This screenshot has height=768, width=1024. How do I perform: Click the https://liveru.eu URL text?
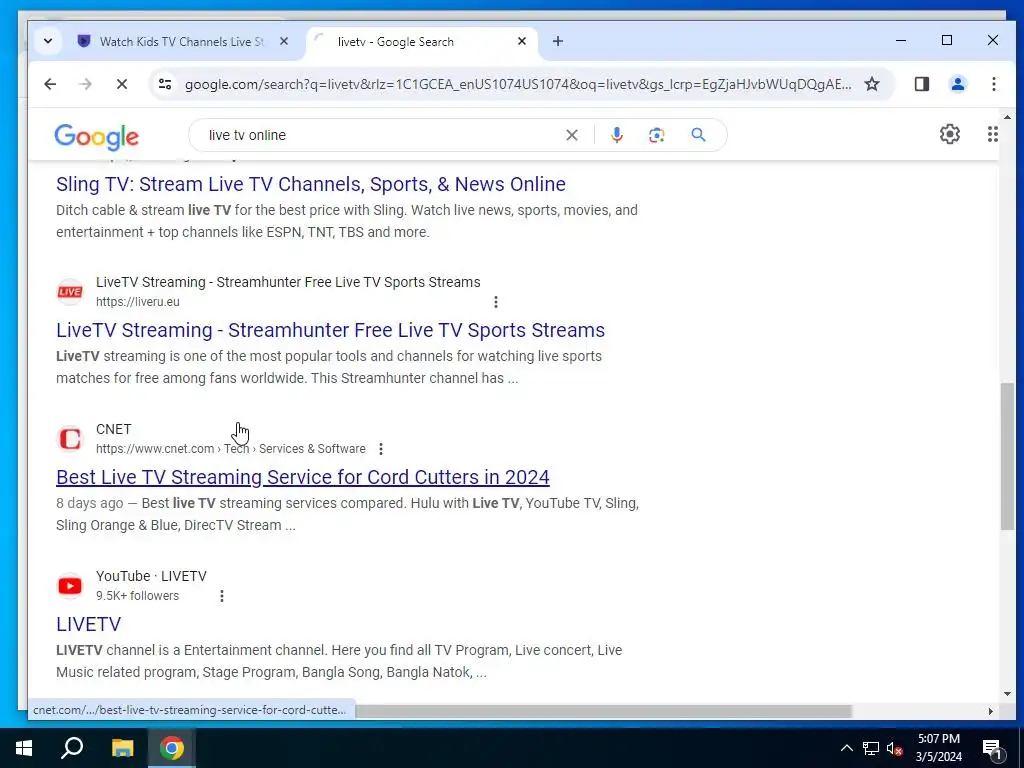(138, 302)
